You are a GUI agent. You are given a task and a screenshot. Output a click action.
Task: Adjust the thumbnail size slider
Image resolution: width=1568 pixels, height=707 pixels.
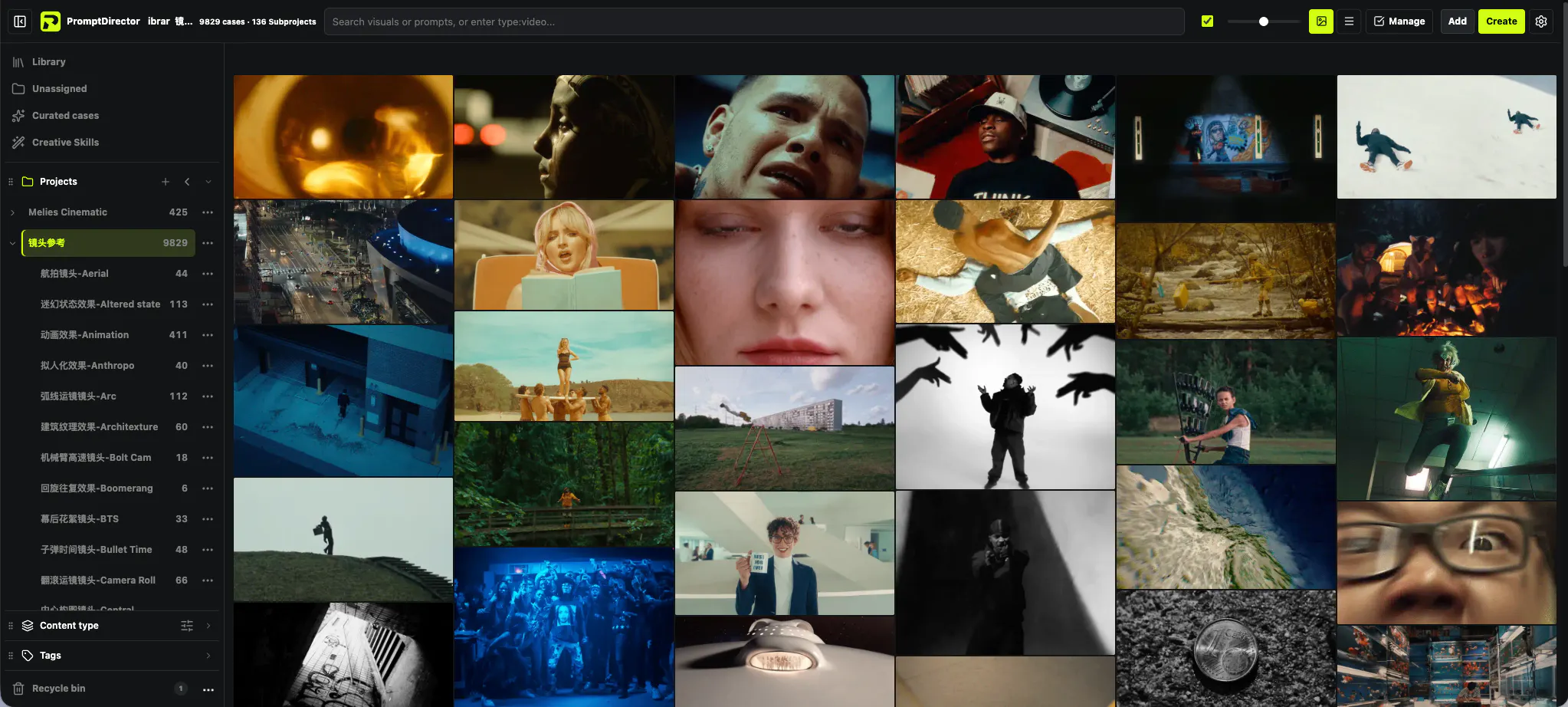(1264, 21)
